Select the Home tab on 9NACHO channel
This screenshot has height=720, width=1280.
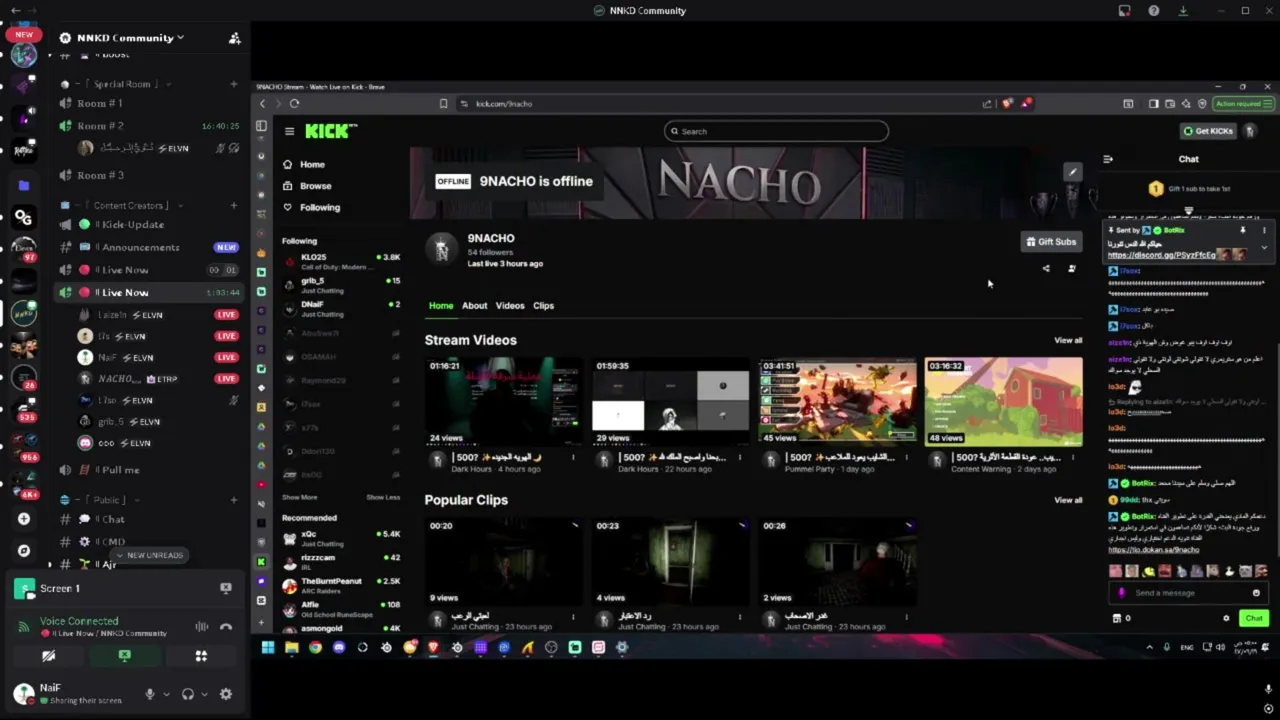tap(441, 306)
